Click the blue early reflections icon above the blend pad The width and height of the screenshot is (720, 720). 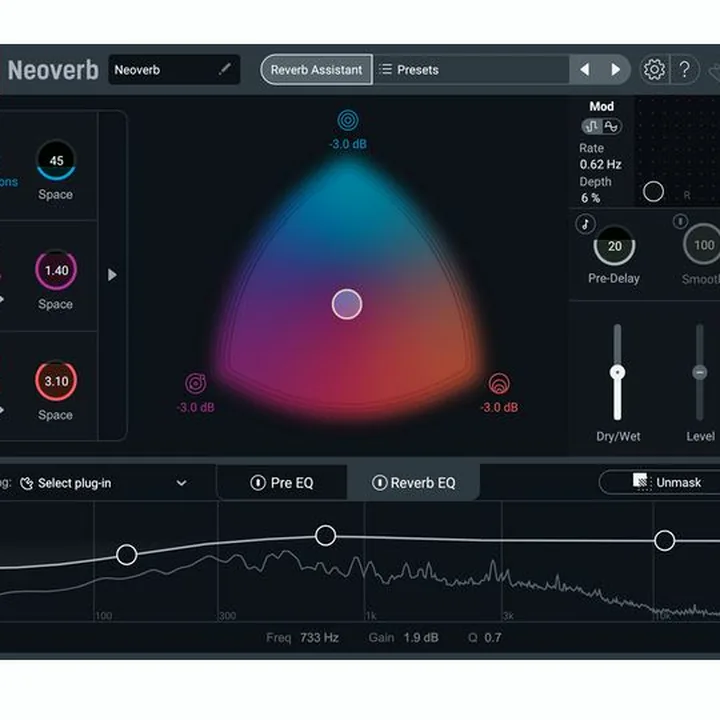pyautogui.click(x=348, y=120)
